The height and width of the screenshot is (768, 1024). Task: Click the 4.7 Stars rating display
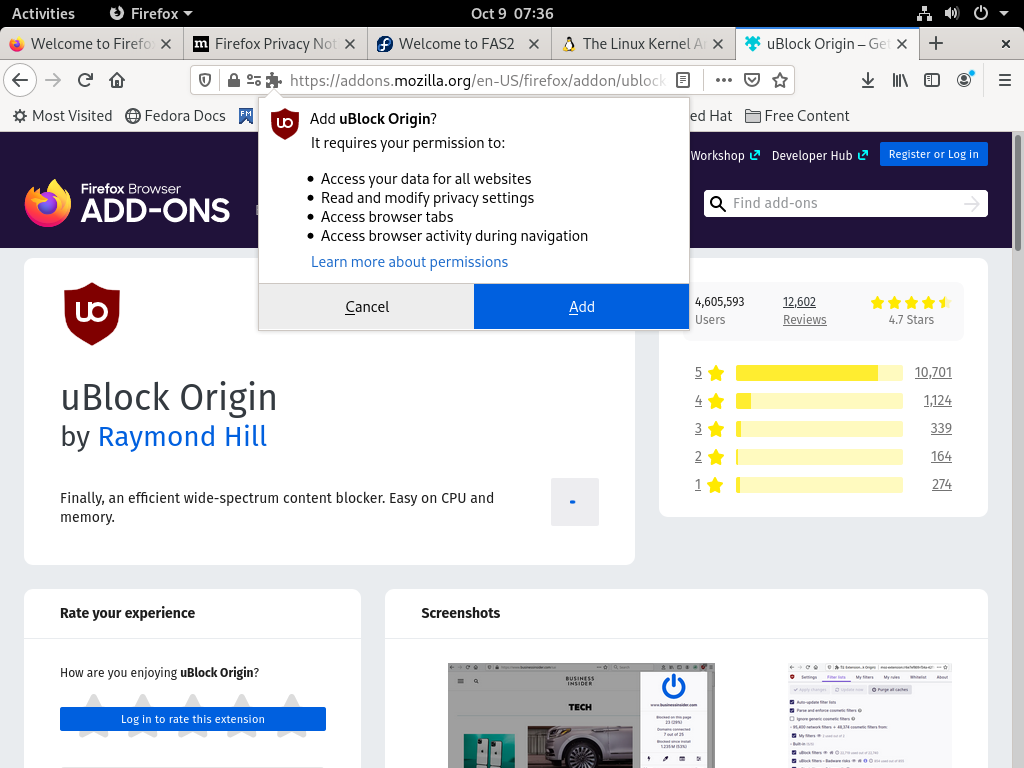911,310
